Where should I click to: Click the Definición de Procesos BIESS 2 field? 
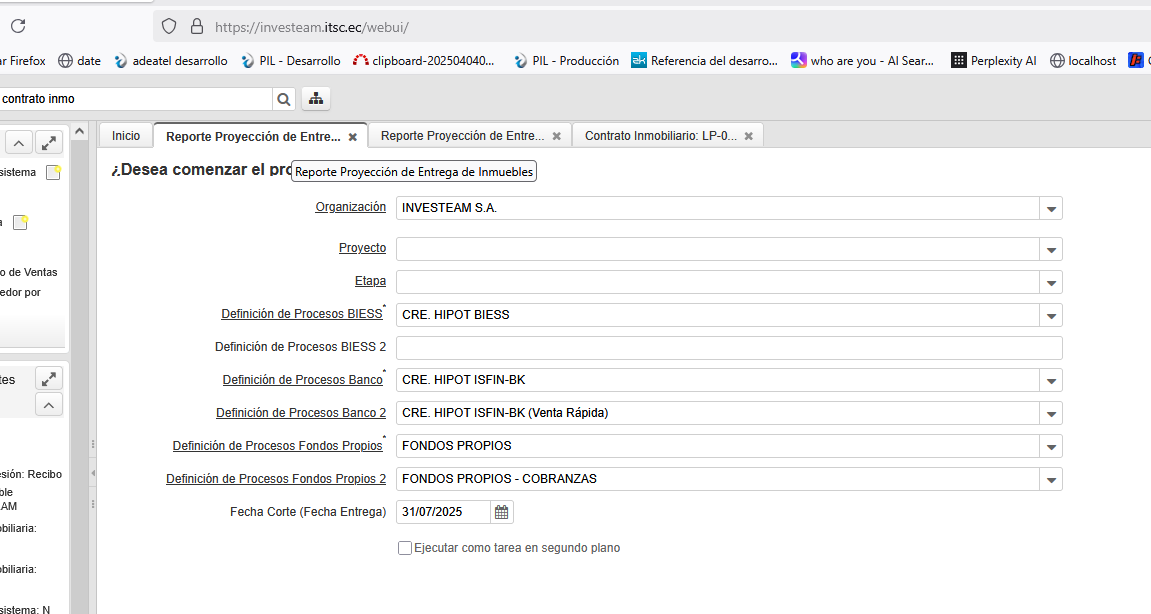(x=728, y=348)
